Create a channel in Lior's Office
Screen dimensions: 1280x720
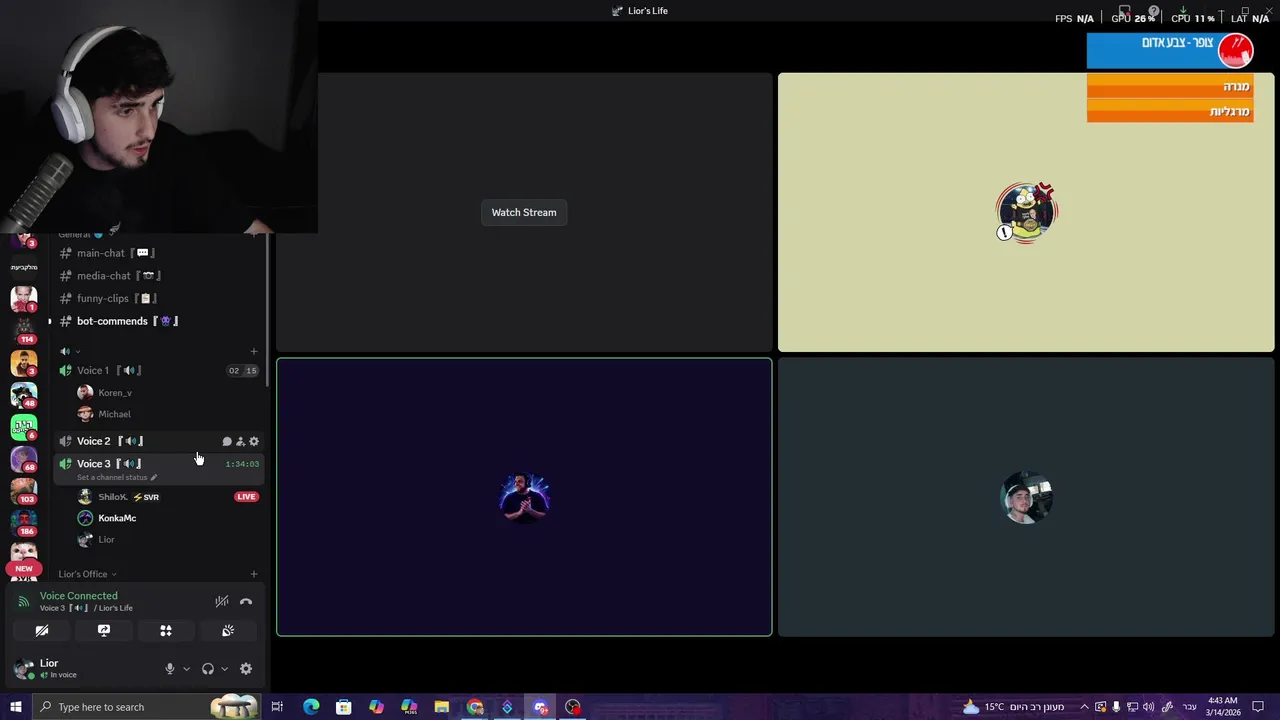click(254, 574)
